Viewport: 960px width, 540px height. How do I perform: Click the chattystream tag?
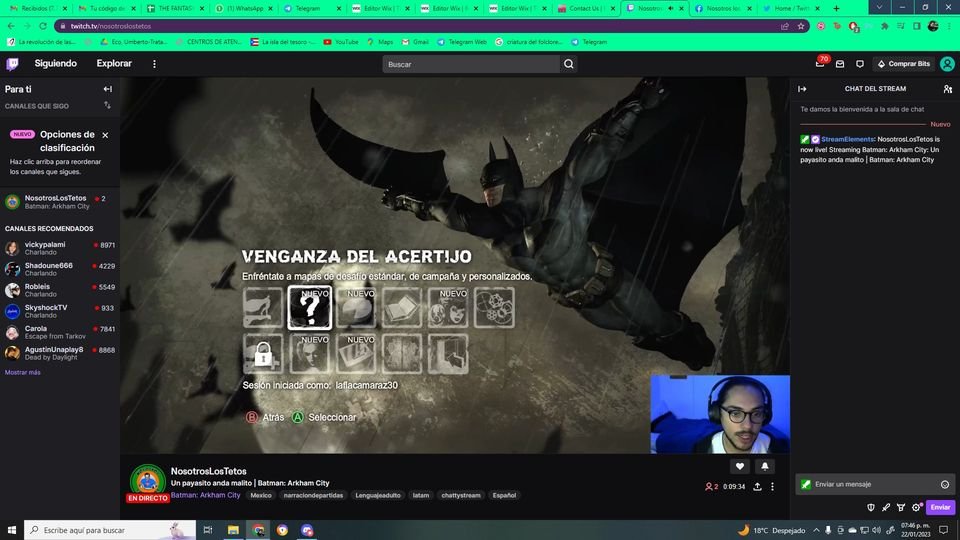tap(461, 495)
